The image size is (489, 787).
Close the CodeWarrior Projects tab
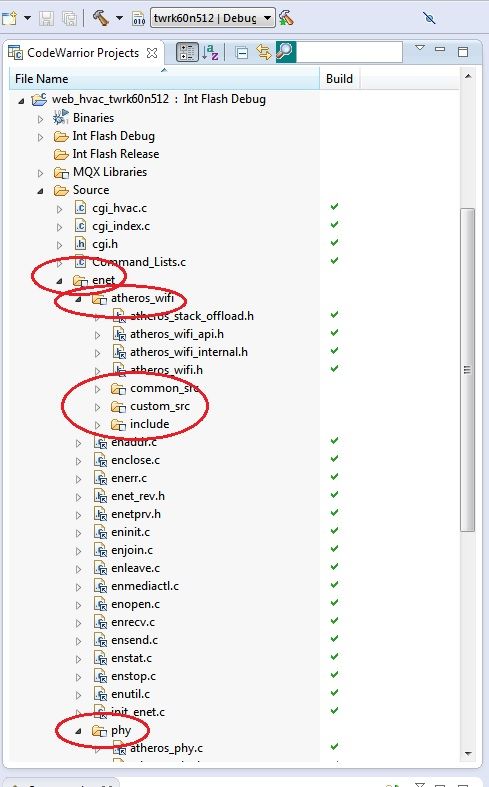[x=152, y=53]
